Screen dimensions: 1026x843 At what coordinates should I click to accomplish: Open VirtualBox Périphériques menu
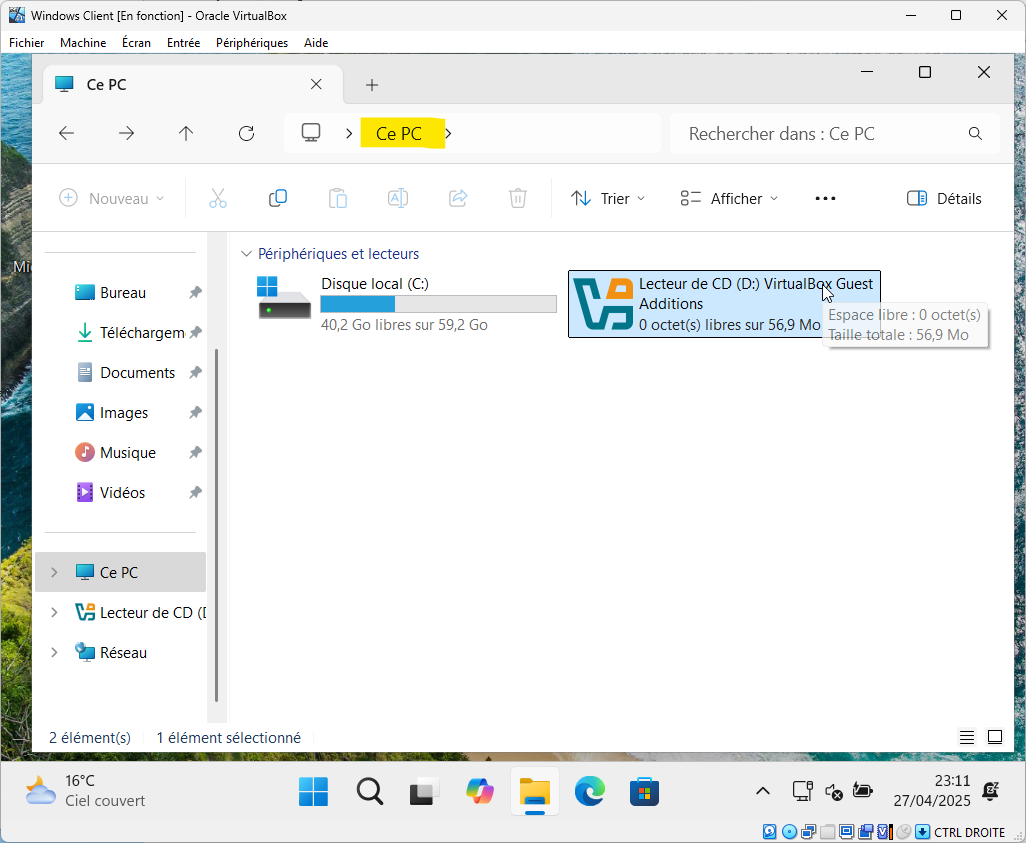pyautogui.click(x=252, y=43)
